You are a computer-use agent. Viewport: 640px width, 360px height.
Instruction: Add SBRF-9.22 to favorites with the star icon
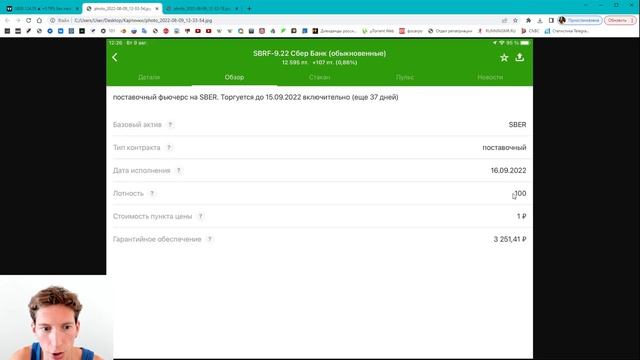coord(504,58)
